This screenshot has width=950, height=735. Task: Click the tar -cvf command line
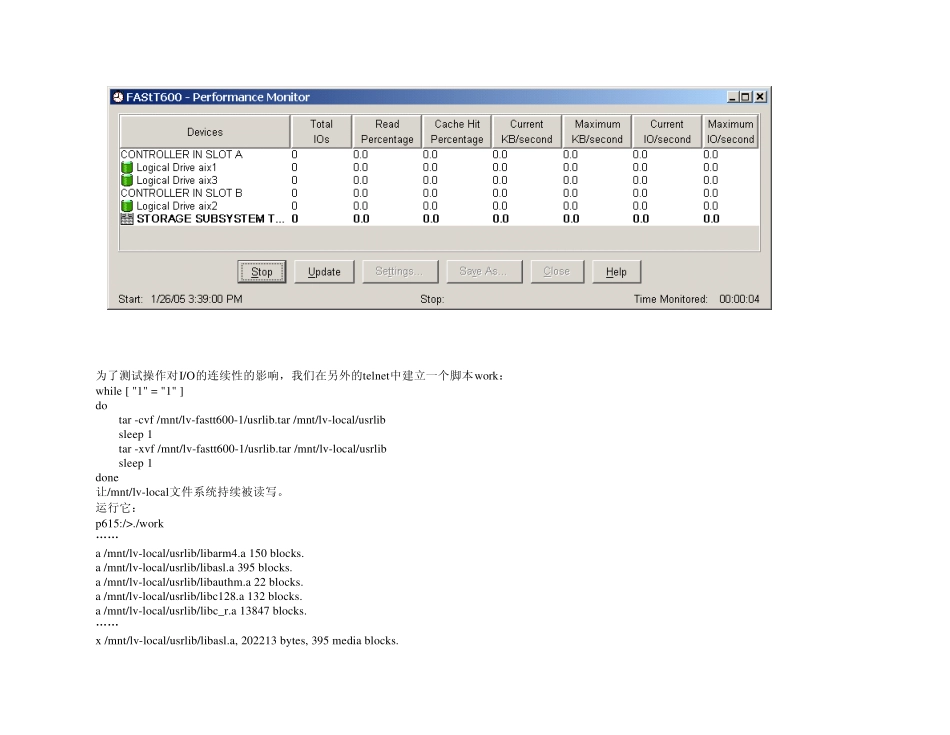252,420
